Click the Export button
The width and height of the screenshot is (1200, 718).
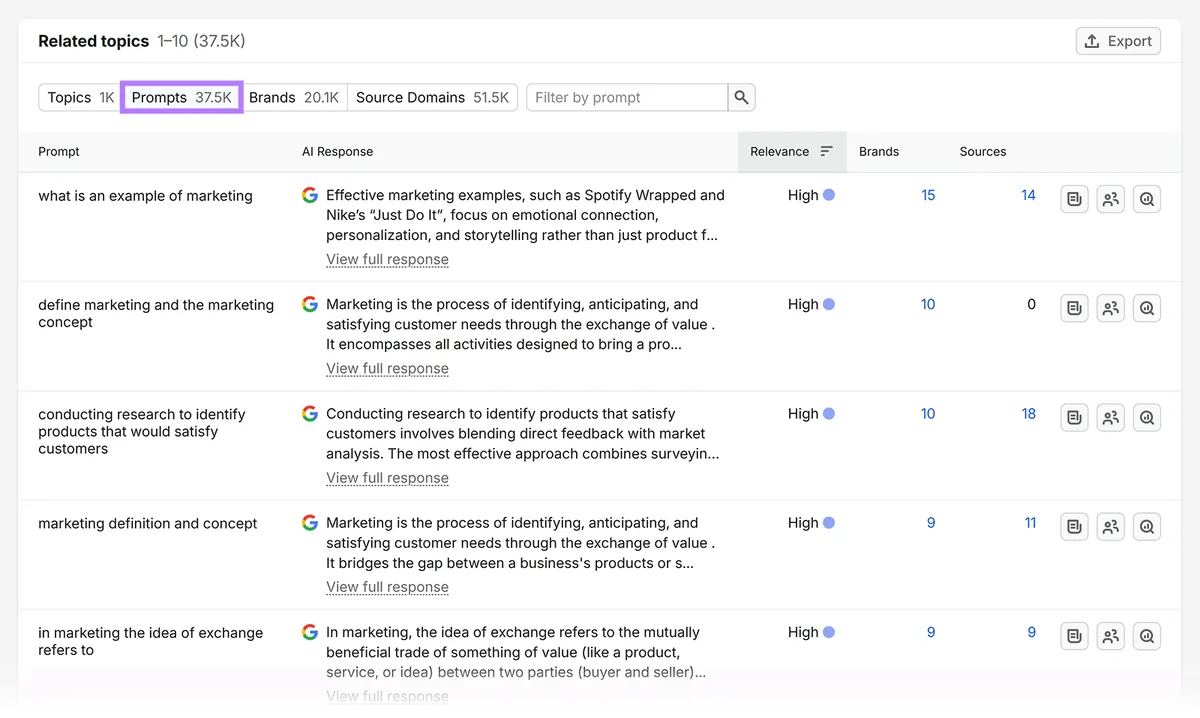point(1118,41)
